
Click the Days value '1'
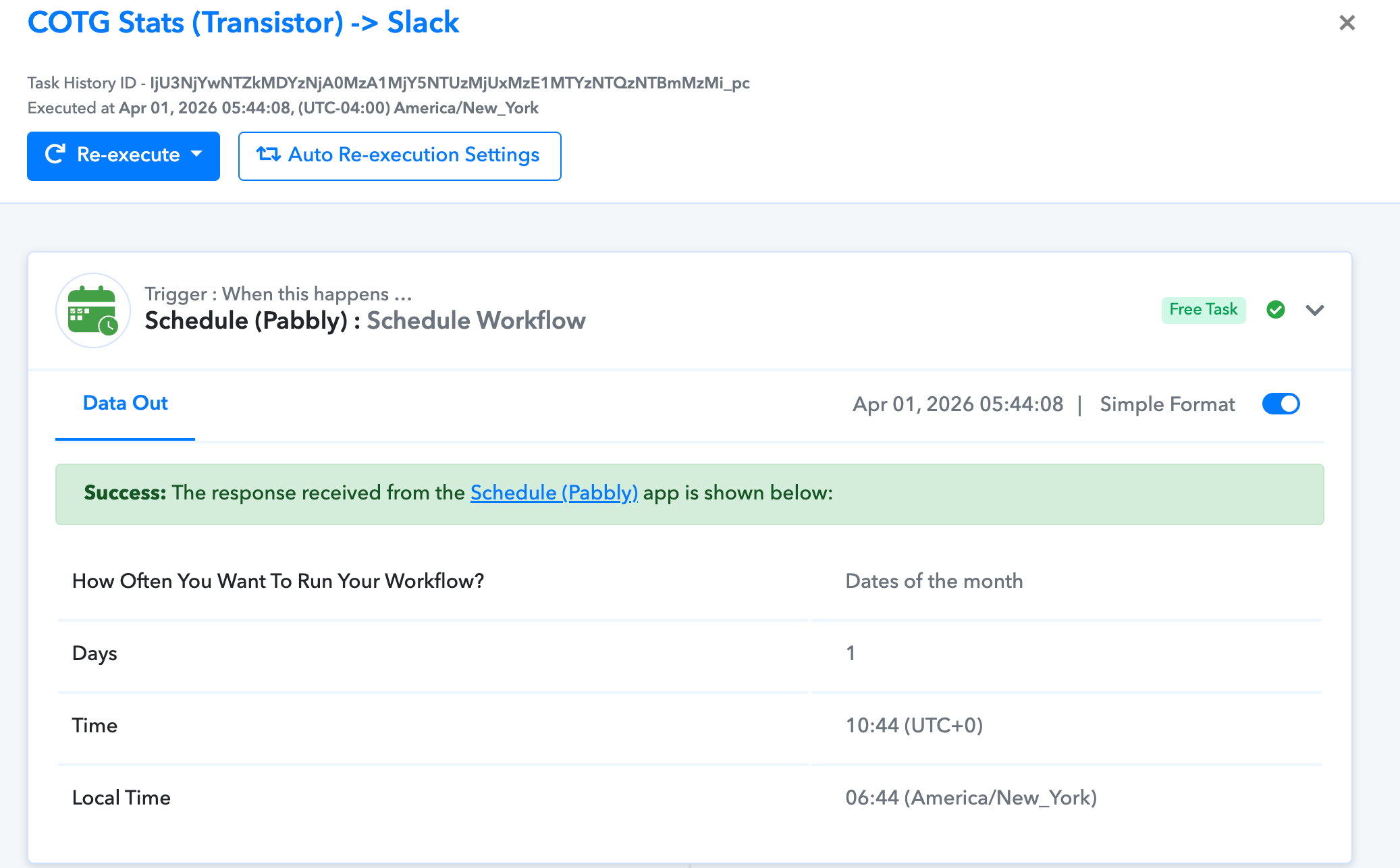[851, 653]
